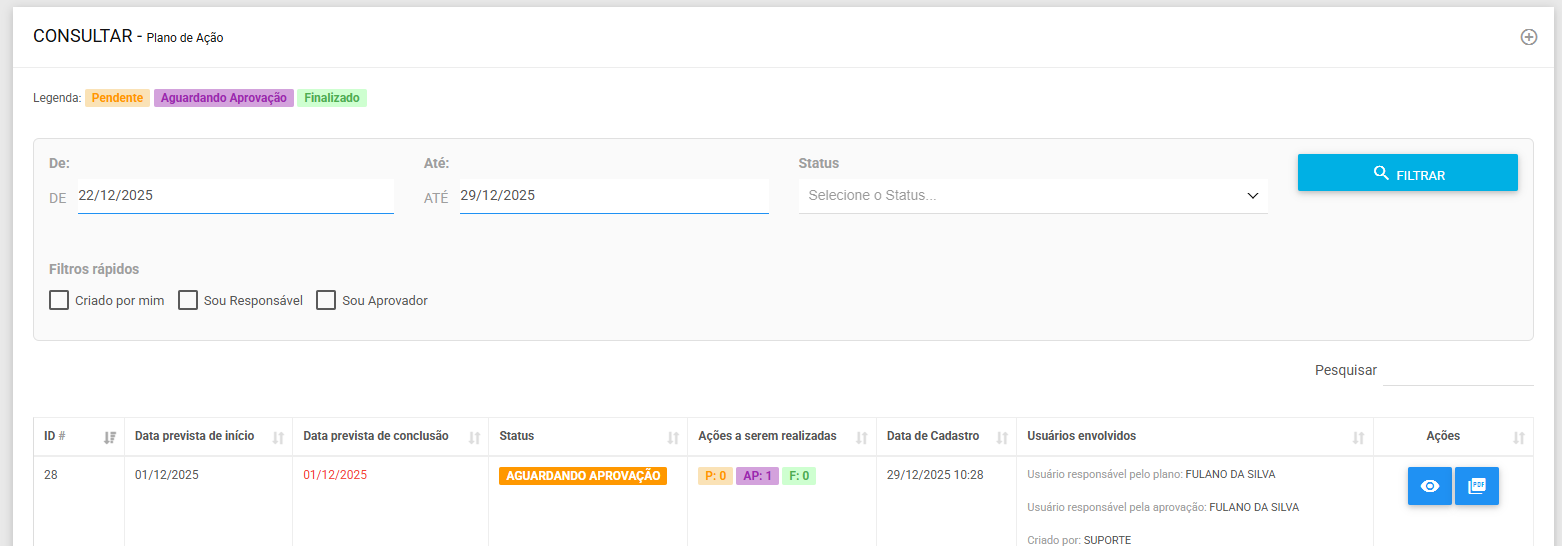
Task: Click the magnifier icon on Filtrar button
Action: point(1381,173)
